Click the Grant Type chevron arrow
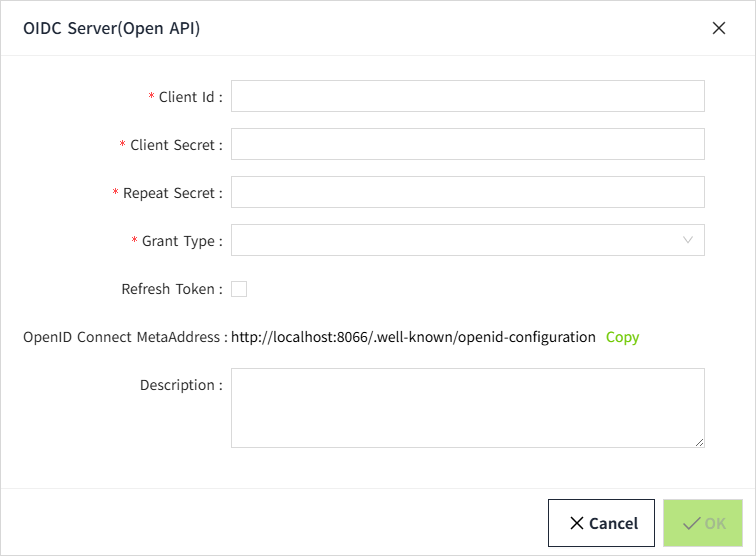 click(688, 240)
